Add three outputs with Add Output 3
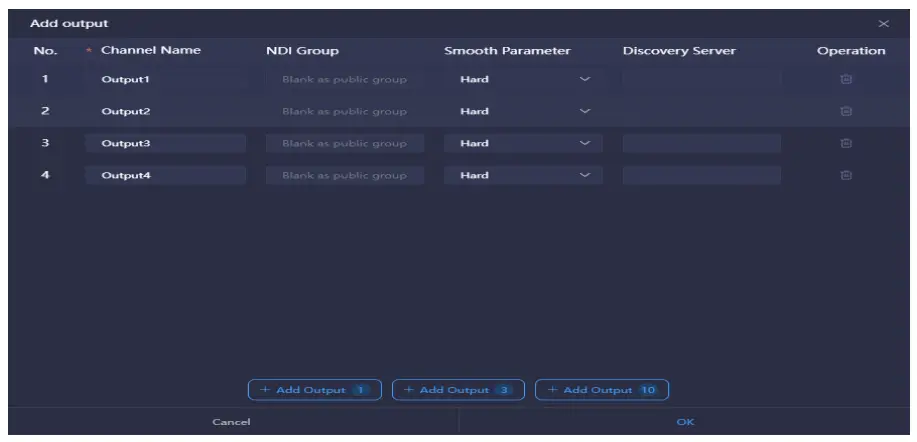The image size is (917, 442). tap(458, 390)
